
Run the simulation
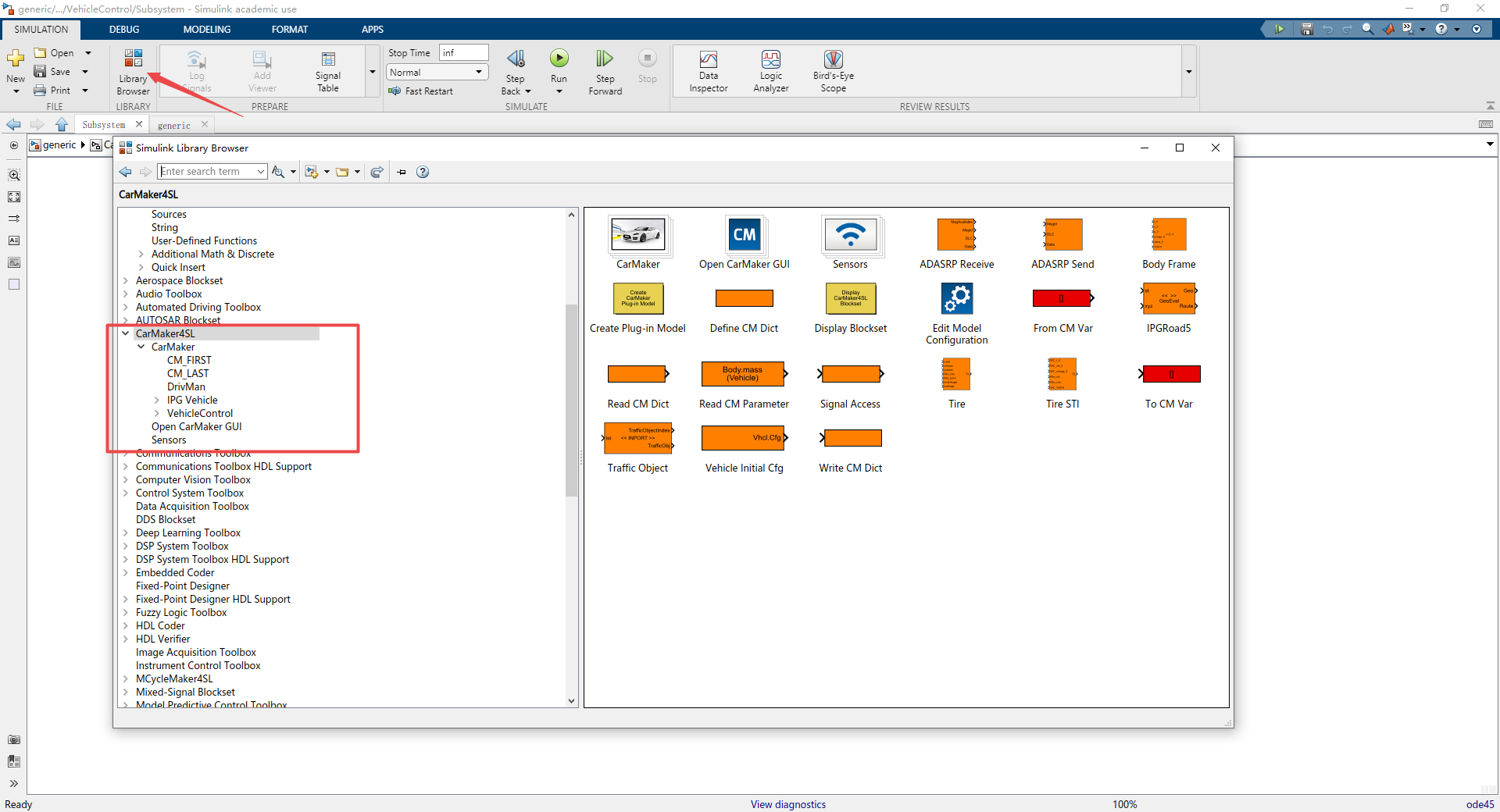tap(559, 59)
